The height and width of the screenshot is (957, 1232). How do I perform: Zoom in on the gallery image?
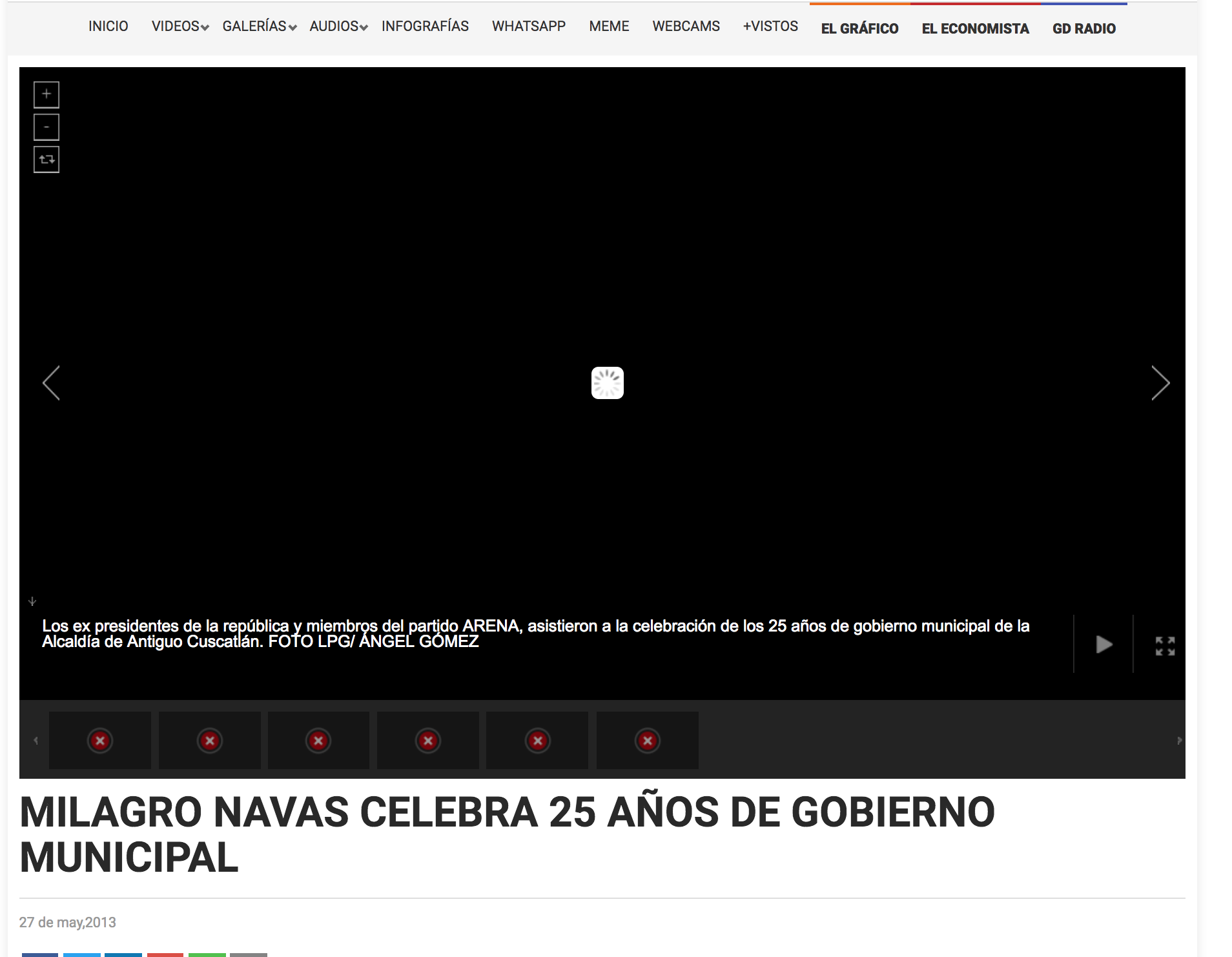click(46, 94)
